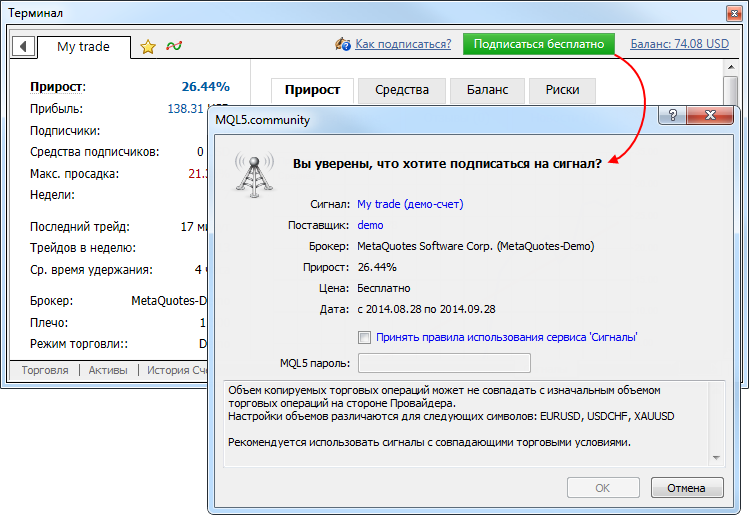The height and width of the screenshot is (515, 749).
Task: Tick the accept Signals rules checkbox
Action: (364, 338)
